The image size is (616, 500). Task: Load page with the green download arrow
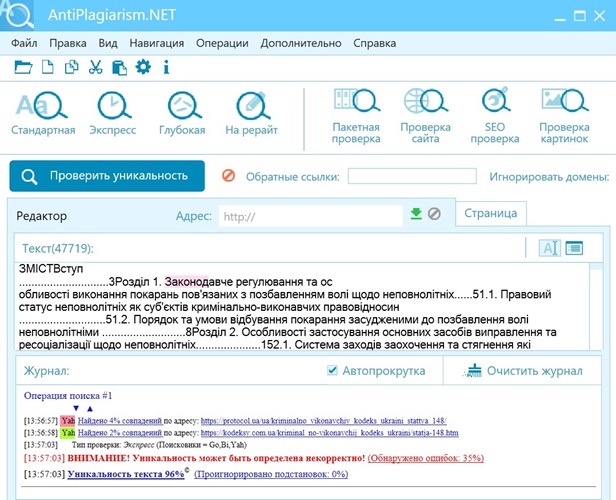point(416,214)
